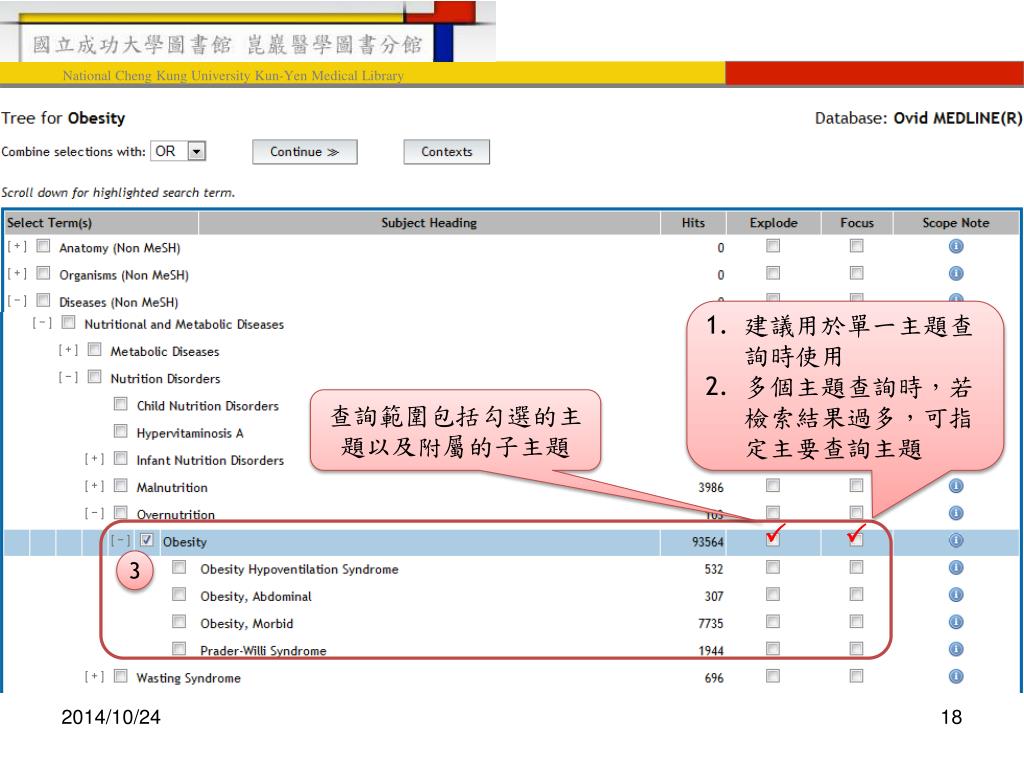Click the Hits column header

pos(693,223)
